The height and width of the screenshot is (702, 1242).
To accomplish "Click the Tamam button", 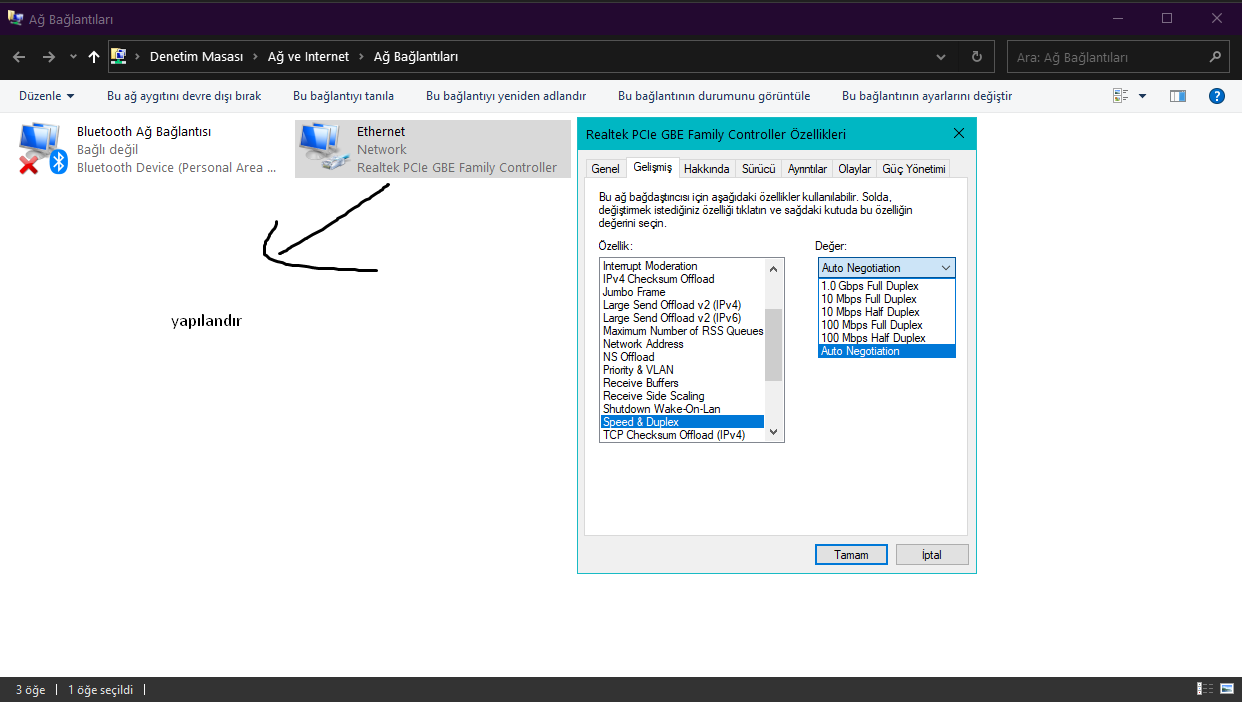I will [x=851, y=555].
